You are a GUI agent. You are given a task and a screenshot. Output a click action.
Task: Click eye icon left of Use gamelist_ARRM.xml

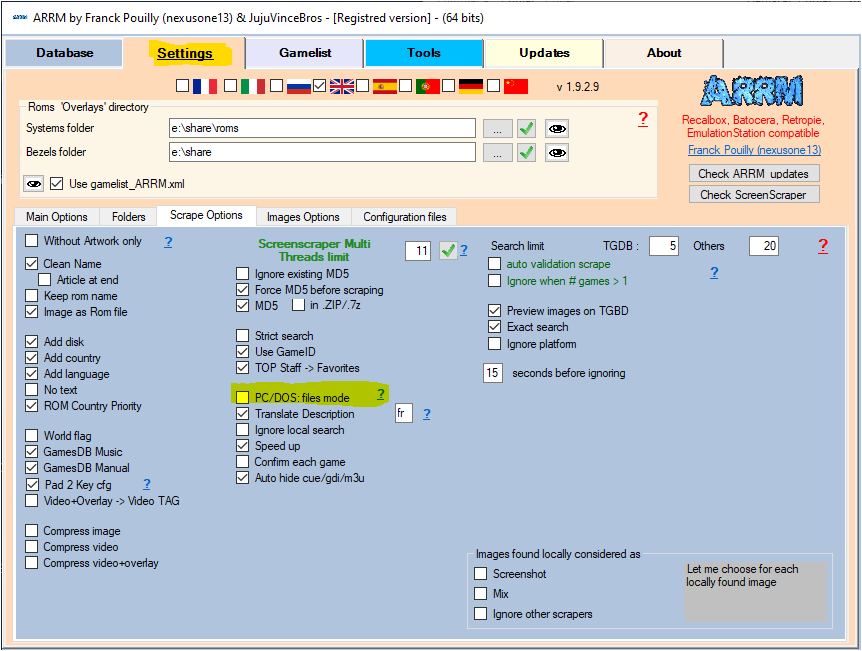[x=34, y=184]
